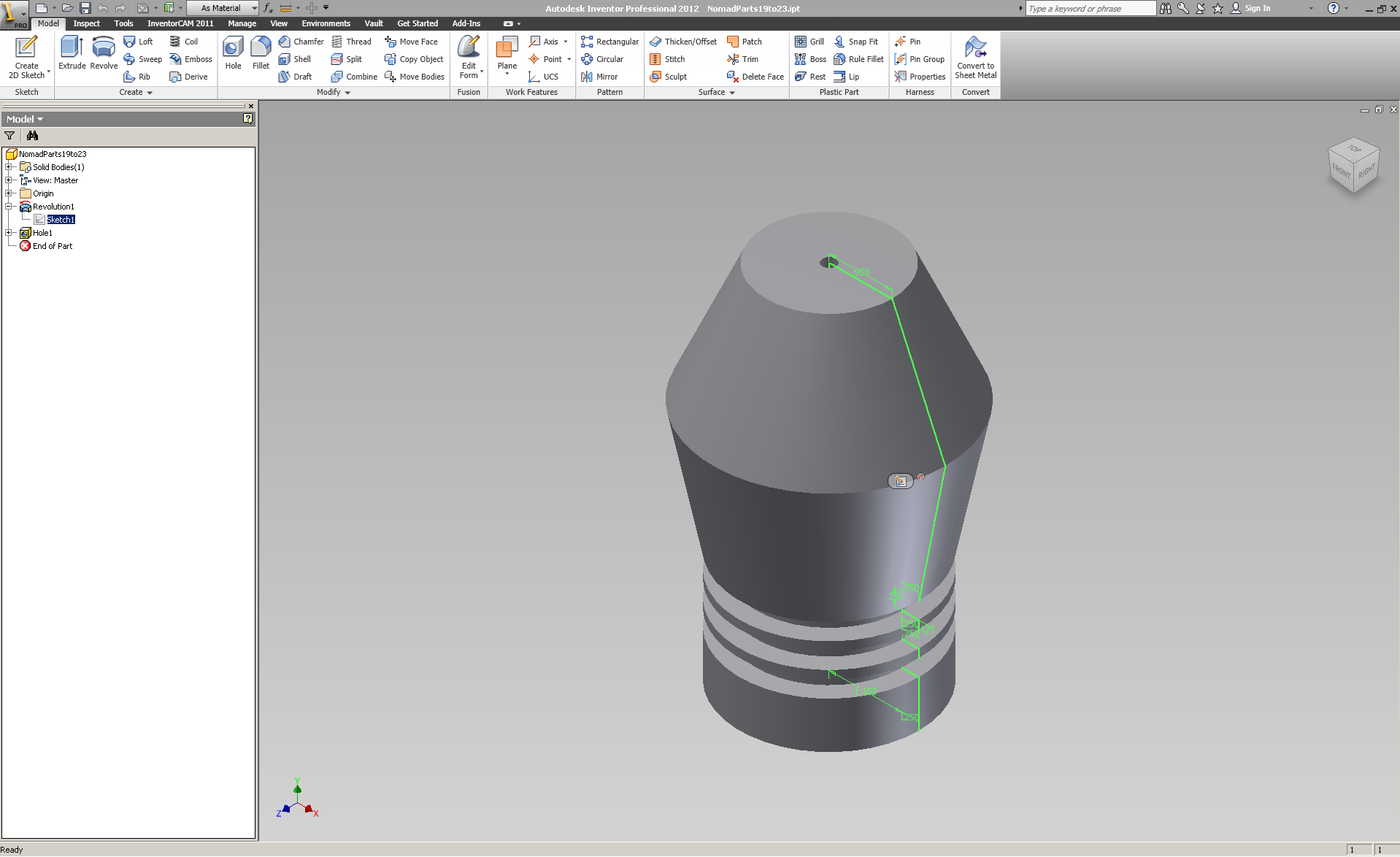Select End of Part marker
Image resolution: width=1400 pixels, height=857 pixels.
(x=52, y=246)
